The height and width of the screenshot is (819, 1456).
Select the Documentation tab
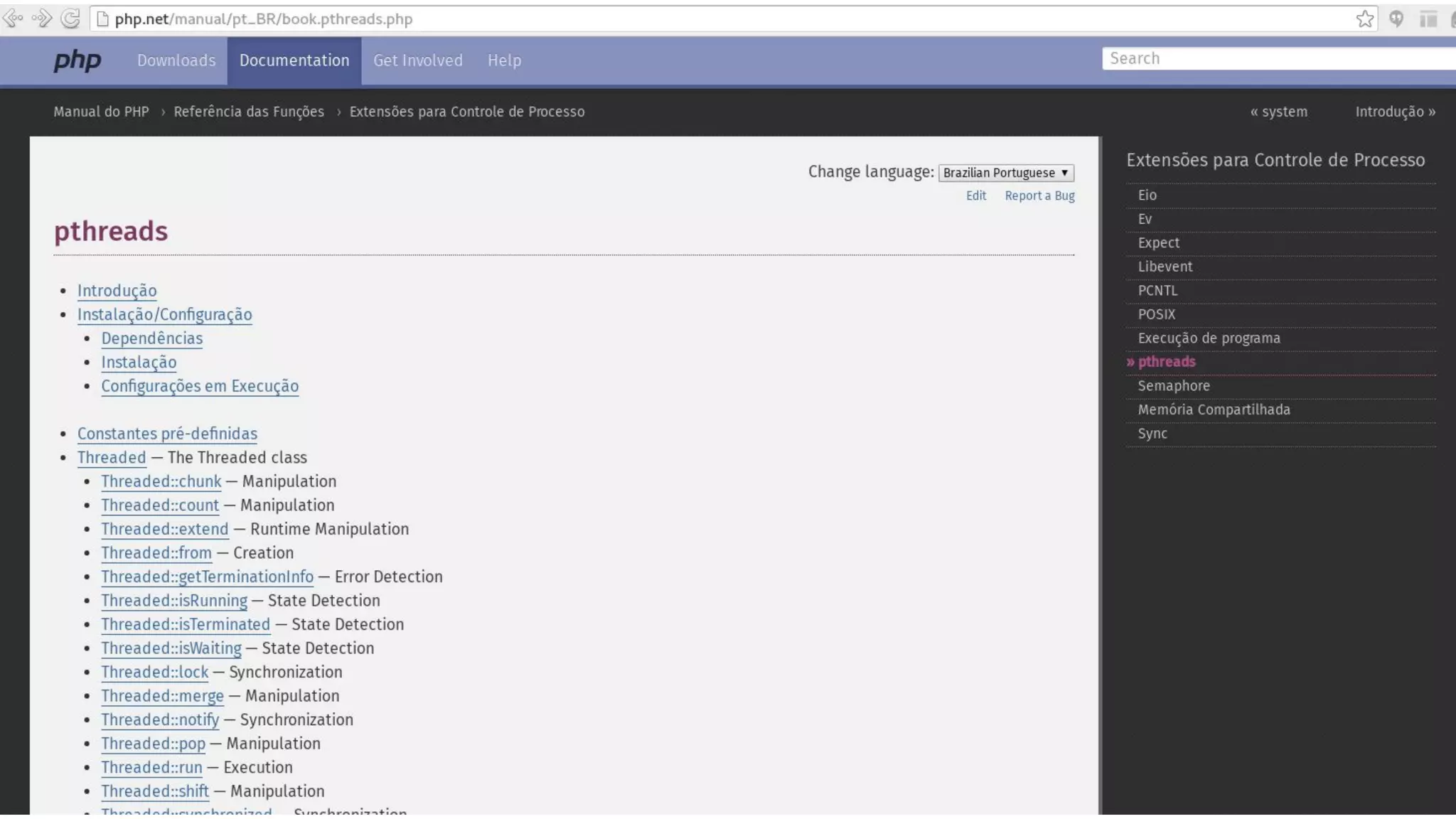(294, 60)
